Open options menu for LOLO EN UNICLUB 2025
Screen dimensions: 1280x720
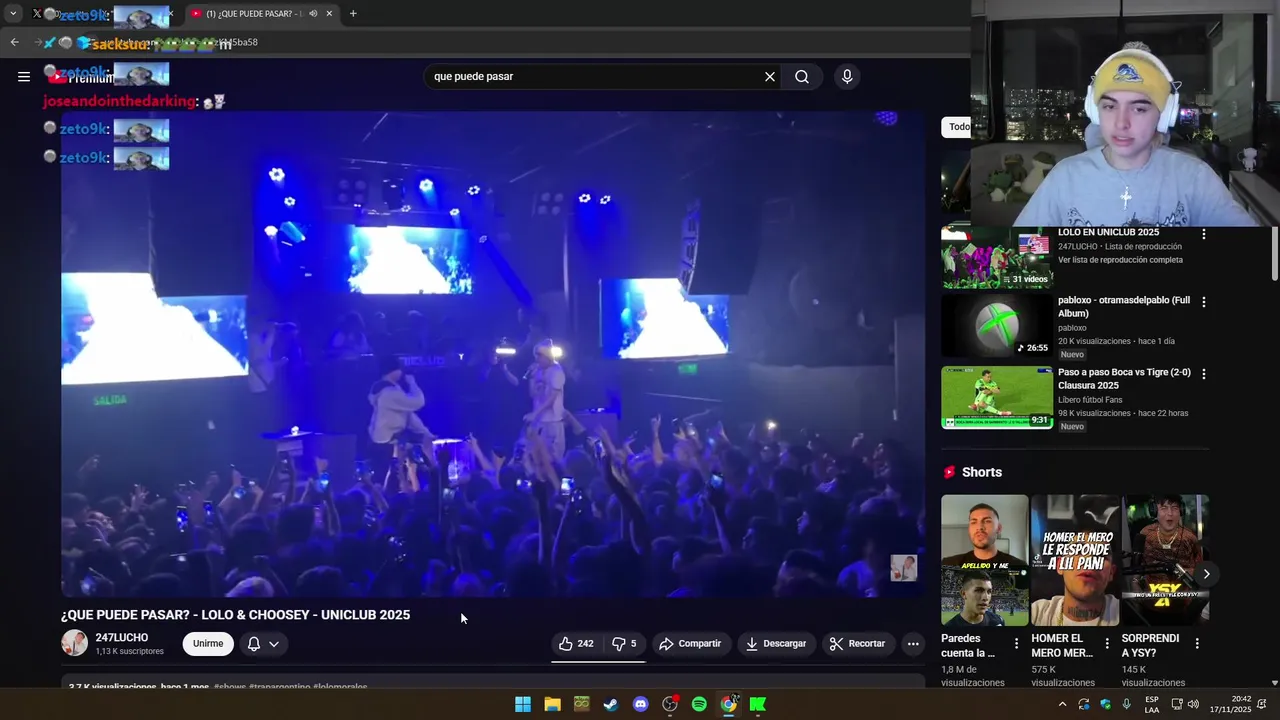1203,234
